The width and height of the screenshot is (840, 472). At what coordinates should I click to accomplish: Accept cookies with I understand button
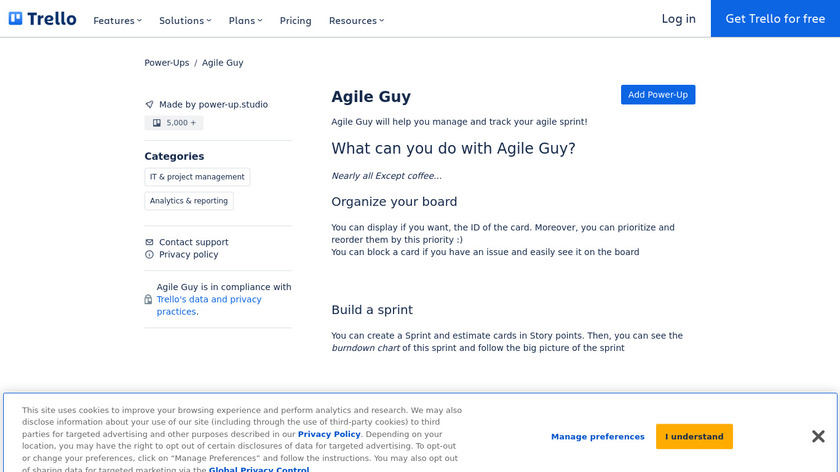(694, 437)
